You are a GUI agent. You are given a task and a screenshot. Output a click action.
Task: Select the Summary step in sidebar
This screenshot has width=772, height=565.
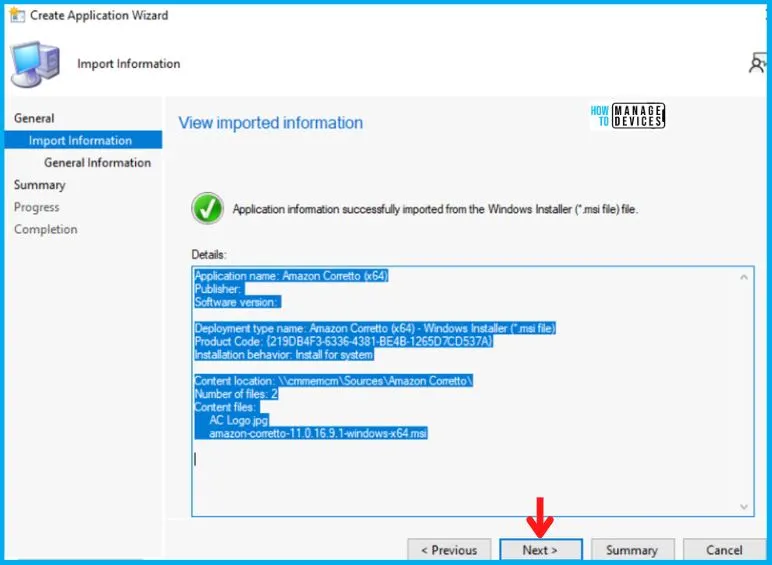[39, 185]
